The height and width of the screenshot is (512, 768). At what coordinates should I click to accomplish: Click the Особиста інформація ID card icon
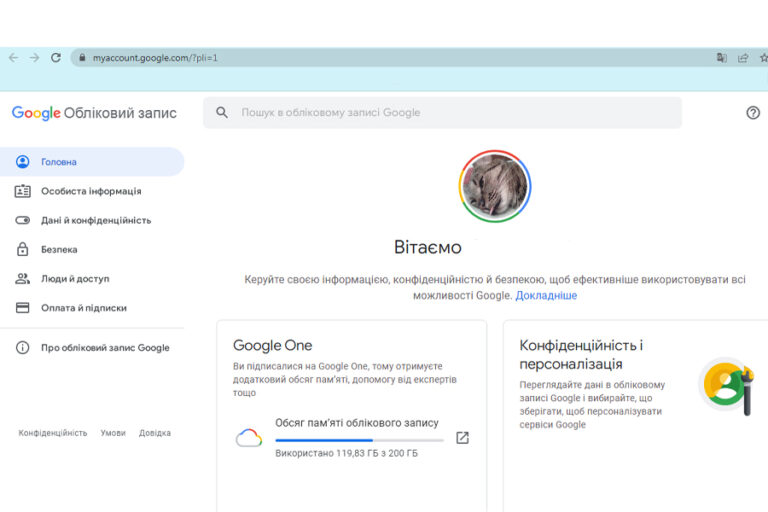click(x=23, y=191)
